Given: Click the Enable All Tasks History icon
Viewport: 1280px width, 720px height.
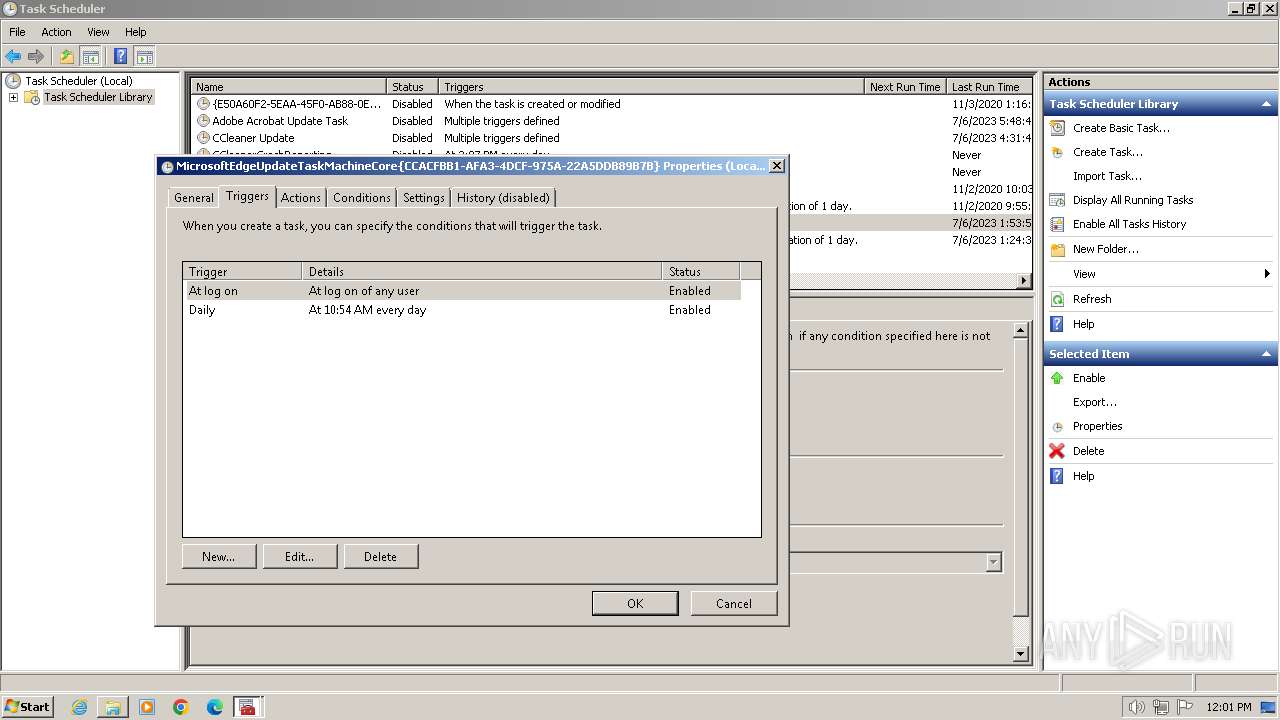Looking at the screenshot, I should [x=1057, y=224].
